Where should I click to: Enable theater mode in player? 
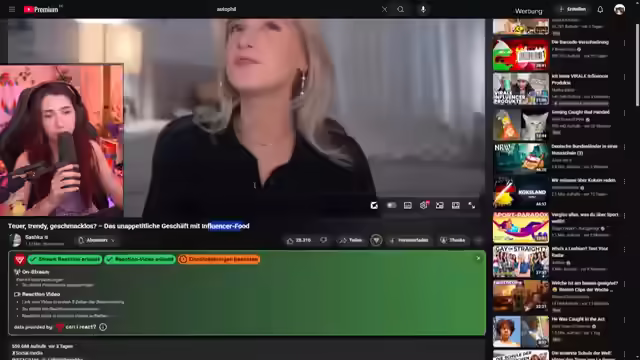pos(456,205)
